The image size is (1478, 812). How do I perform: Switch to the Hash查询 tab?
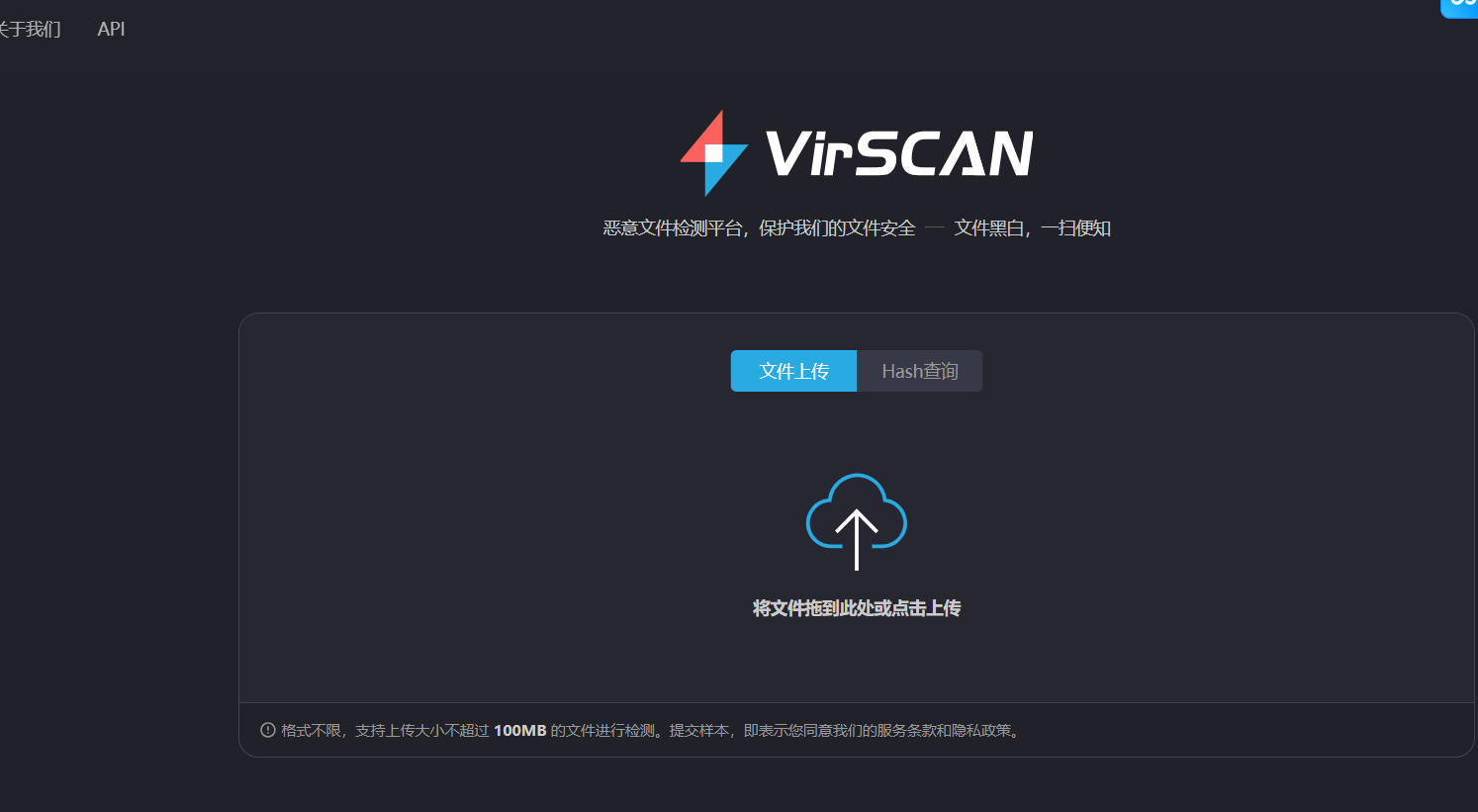919,370
